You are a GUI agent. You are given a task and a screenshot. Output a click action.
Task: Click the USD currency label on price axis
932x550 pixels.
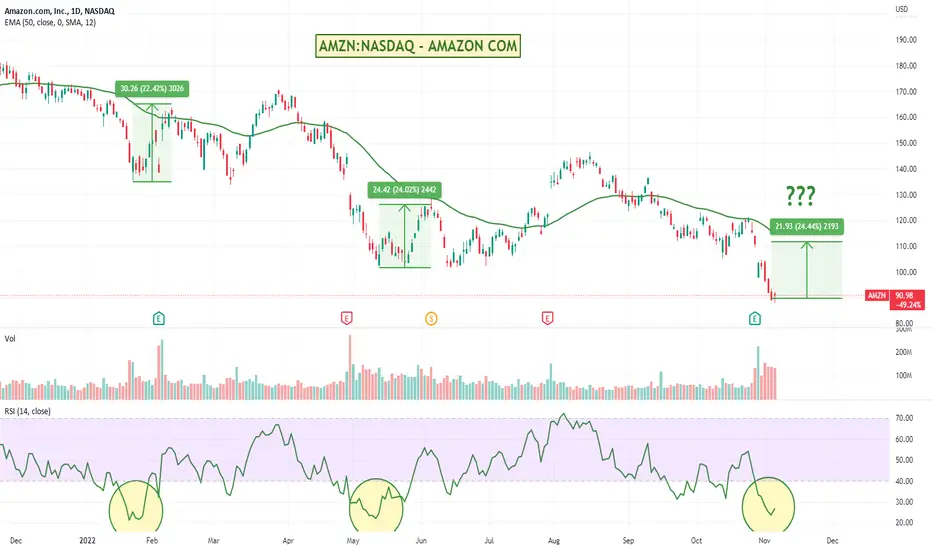902,9
